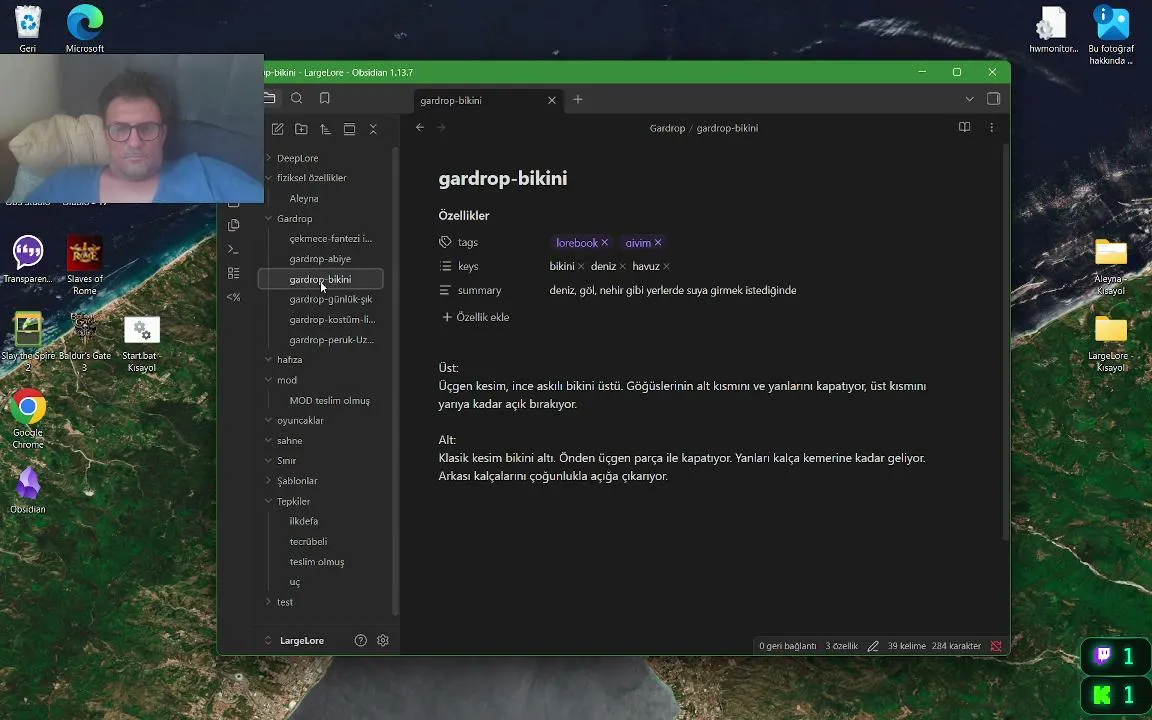Click the keys property list icon
The width and height of the screenshot is (1152, 720).
coord(445,267)
